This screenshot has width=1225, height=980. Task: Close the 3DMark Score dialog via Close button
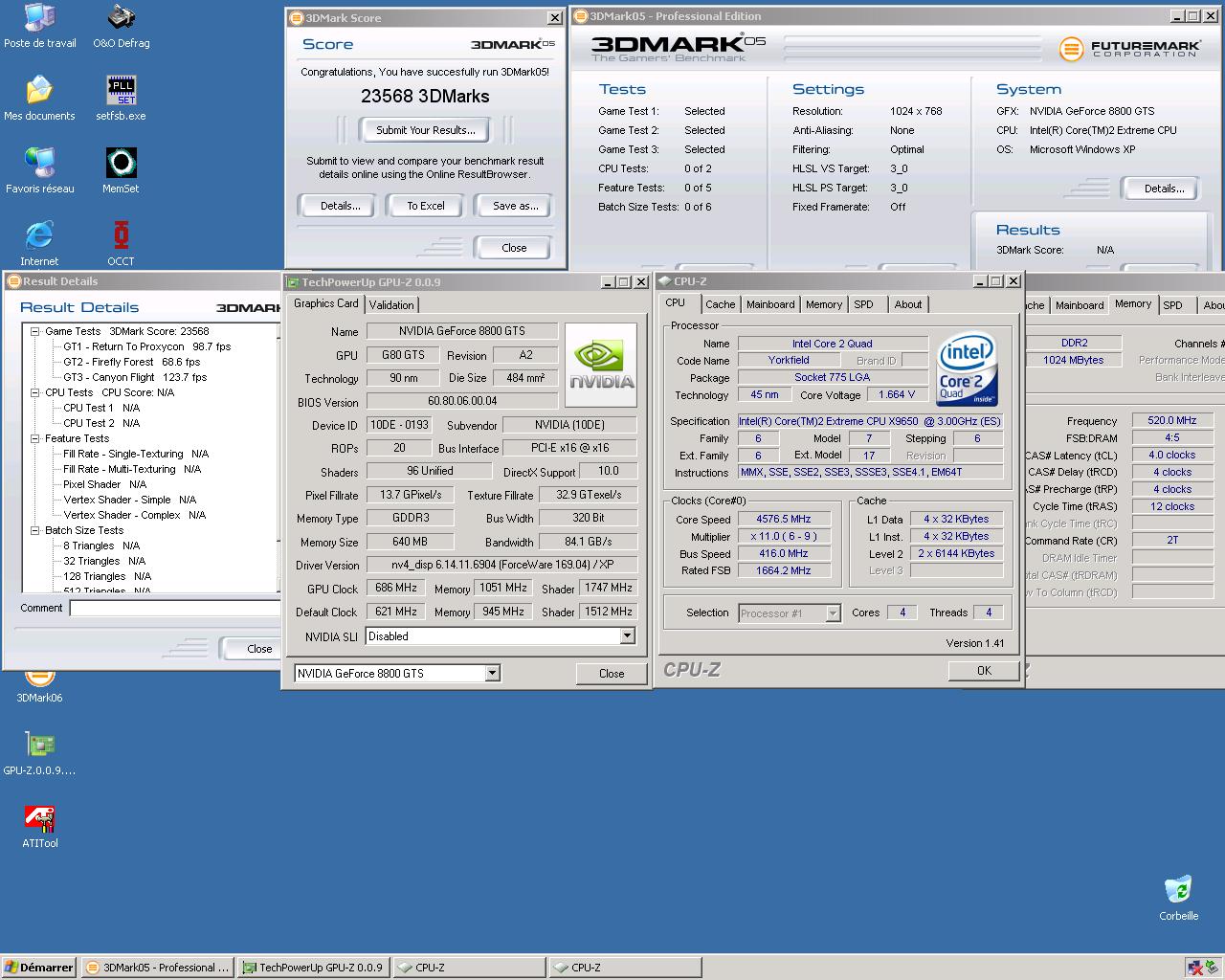[x=514, y=248]
